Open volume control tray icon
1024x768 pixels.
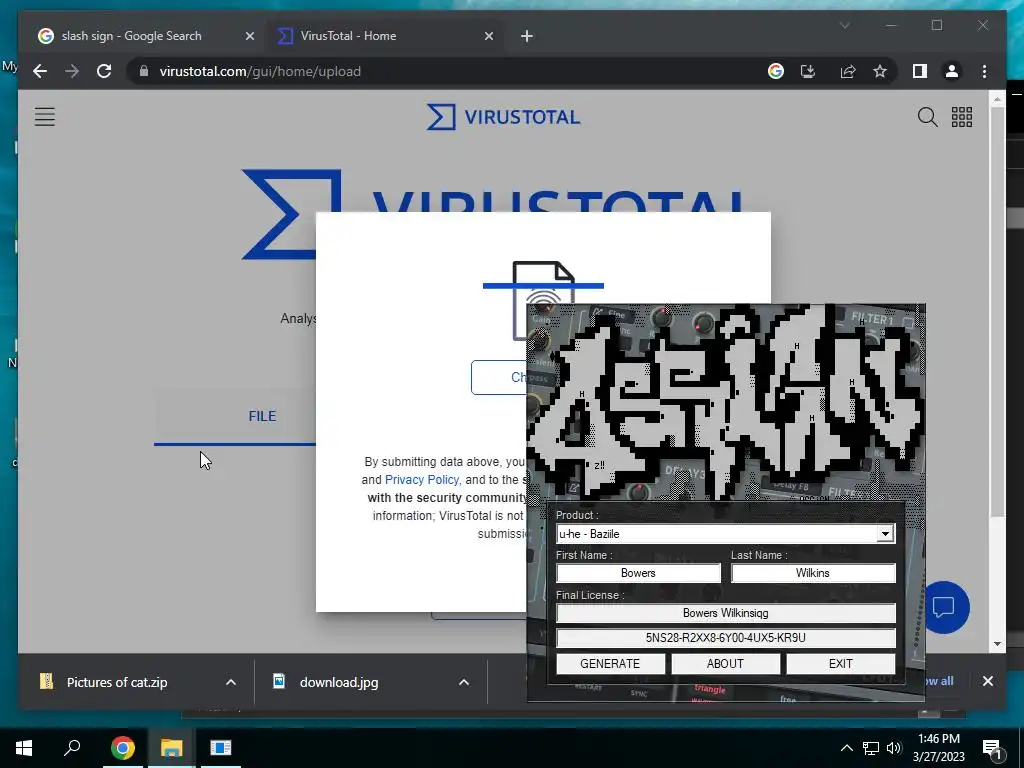tap(894, 748)
